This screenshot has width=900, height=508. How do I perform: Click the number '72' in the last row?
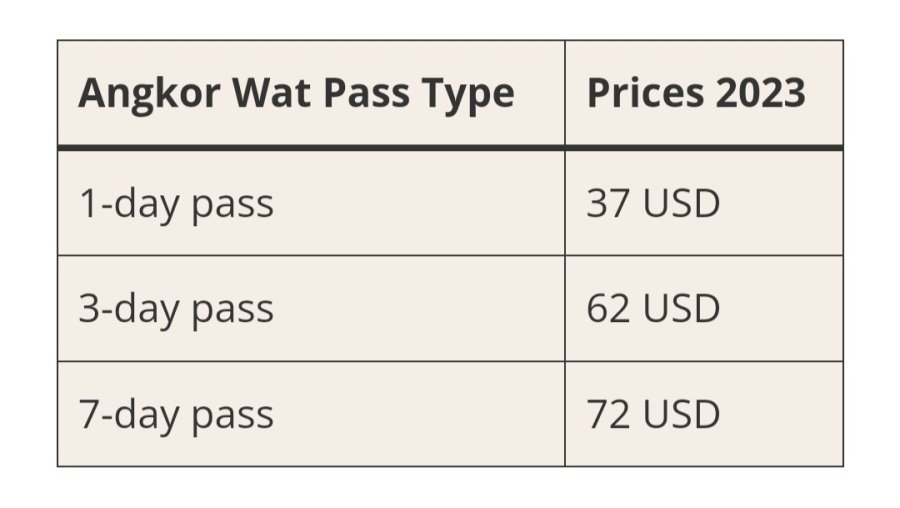coord(607,414)
